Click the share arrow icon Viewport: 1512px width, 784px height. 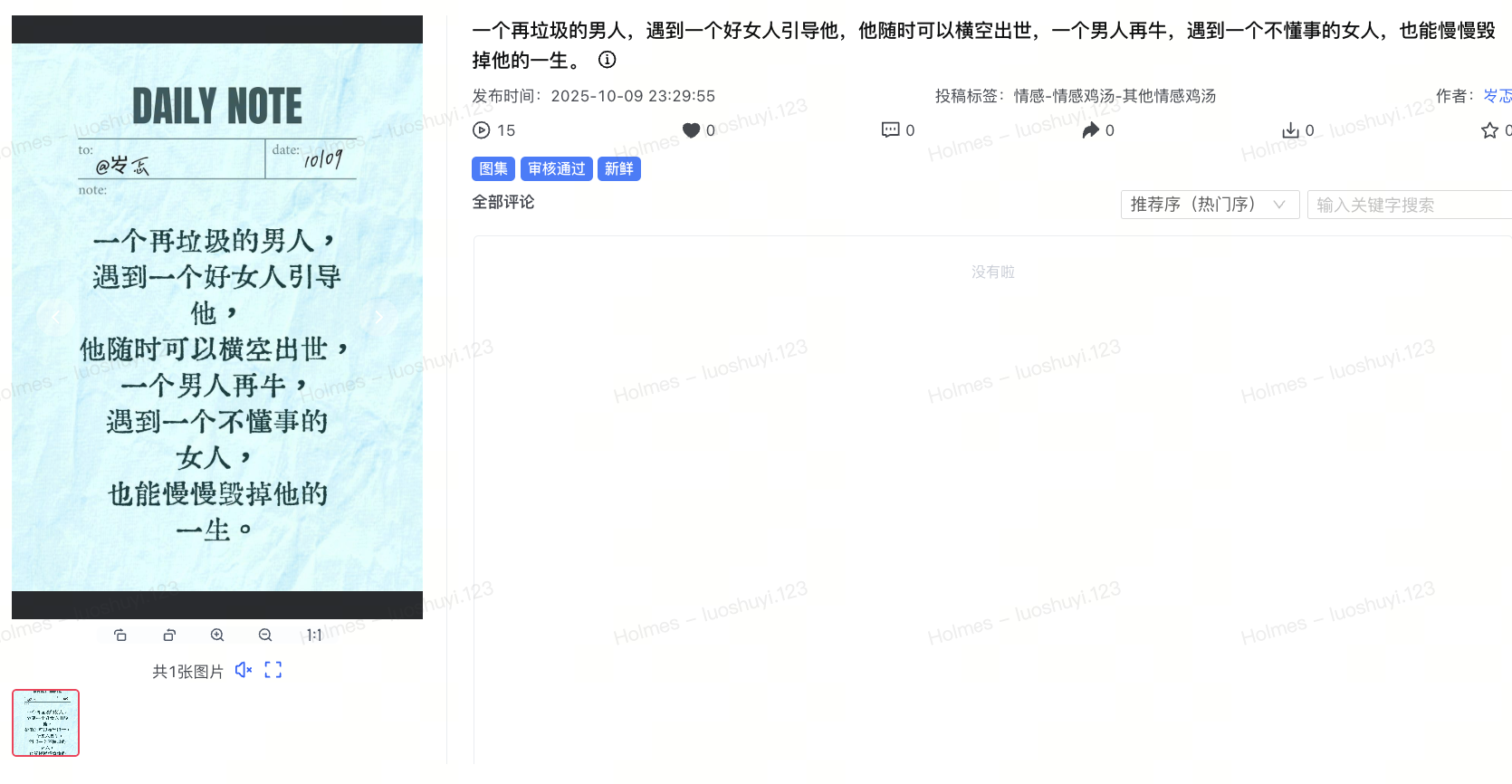[x=1091, y=130]
